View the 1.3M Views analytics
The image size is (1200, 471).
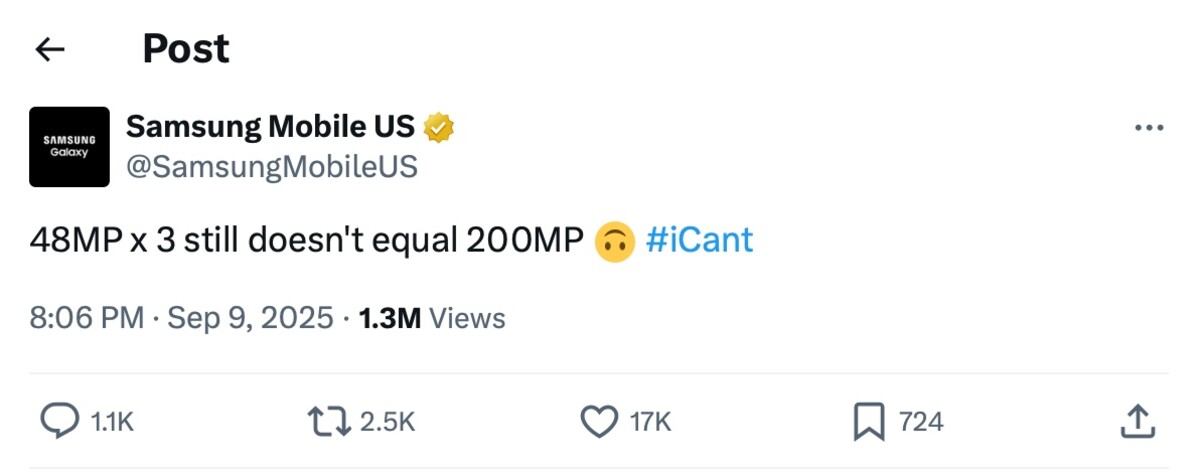tap(432, 318)
